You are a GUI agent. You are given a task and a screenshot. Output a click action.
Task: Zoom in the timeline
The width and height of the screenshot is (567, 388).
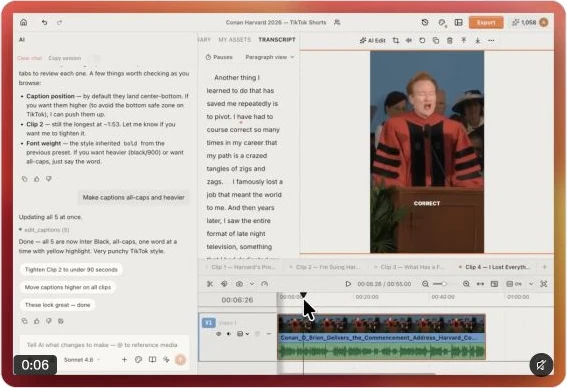coord(466,284)
